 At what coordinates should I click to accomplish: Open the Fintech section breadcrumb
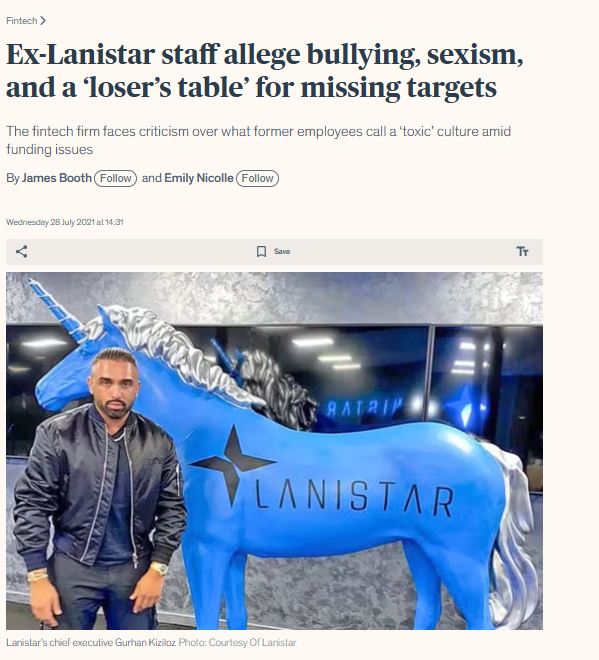(22, 21)
